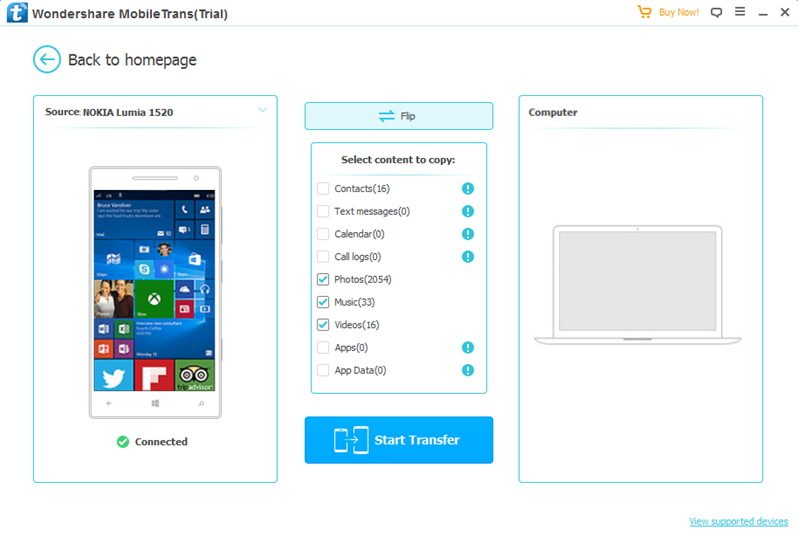Check the Apps(0) checkbox
The image size is (798, 535).
tap(323, 348)
